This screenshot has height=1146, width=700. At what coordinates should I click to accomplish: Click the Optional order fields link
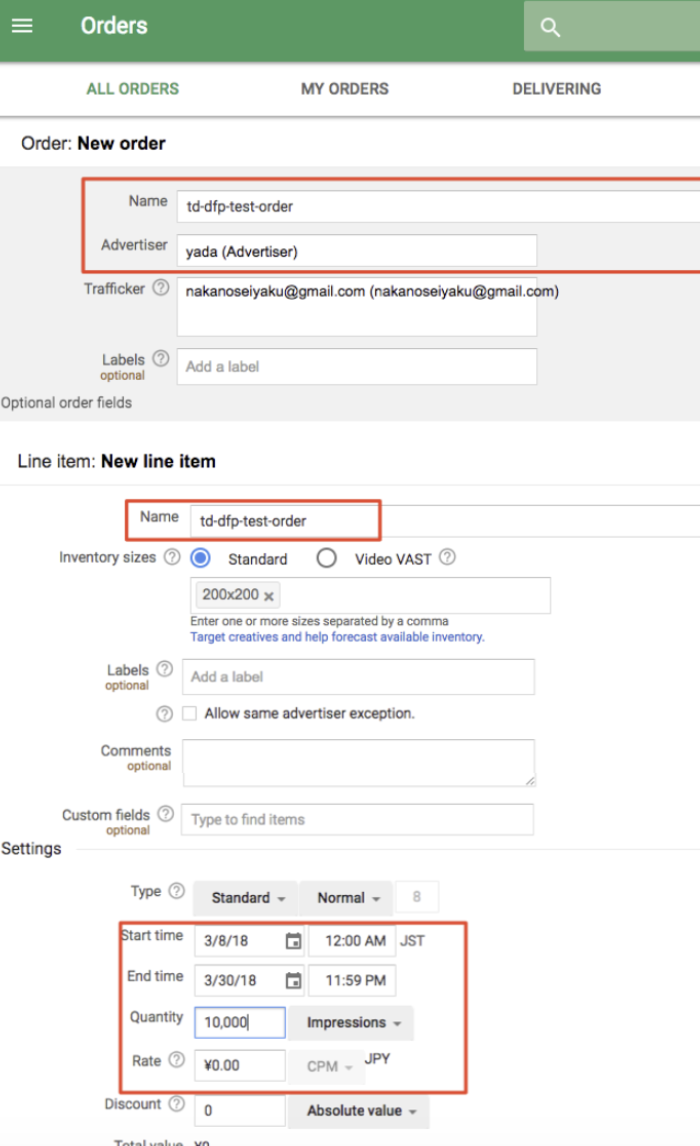point(66,403)
